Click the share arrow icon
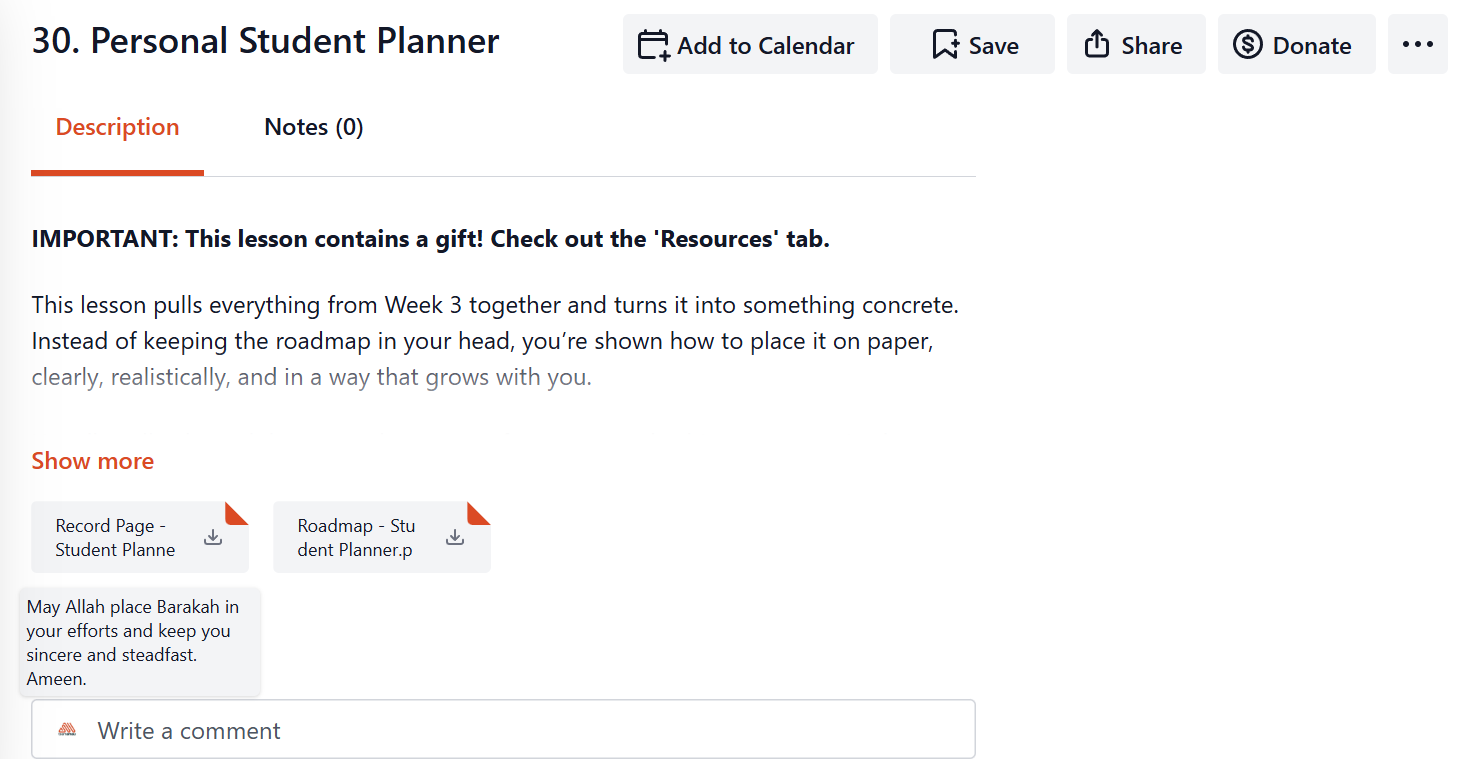1477x759 pixels. (1097, 45)
